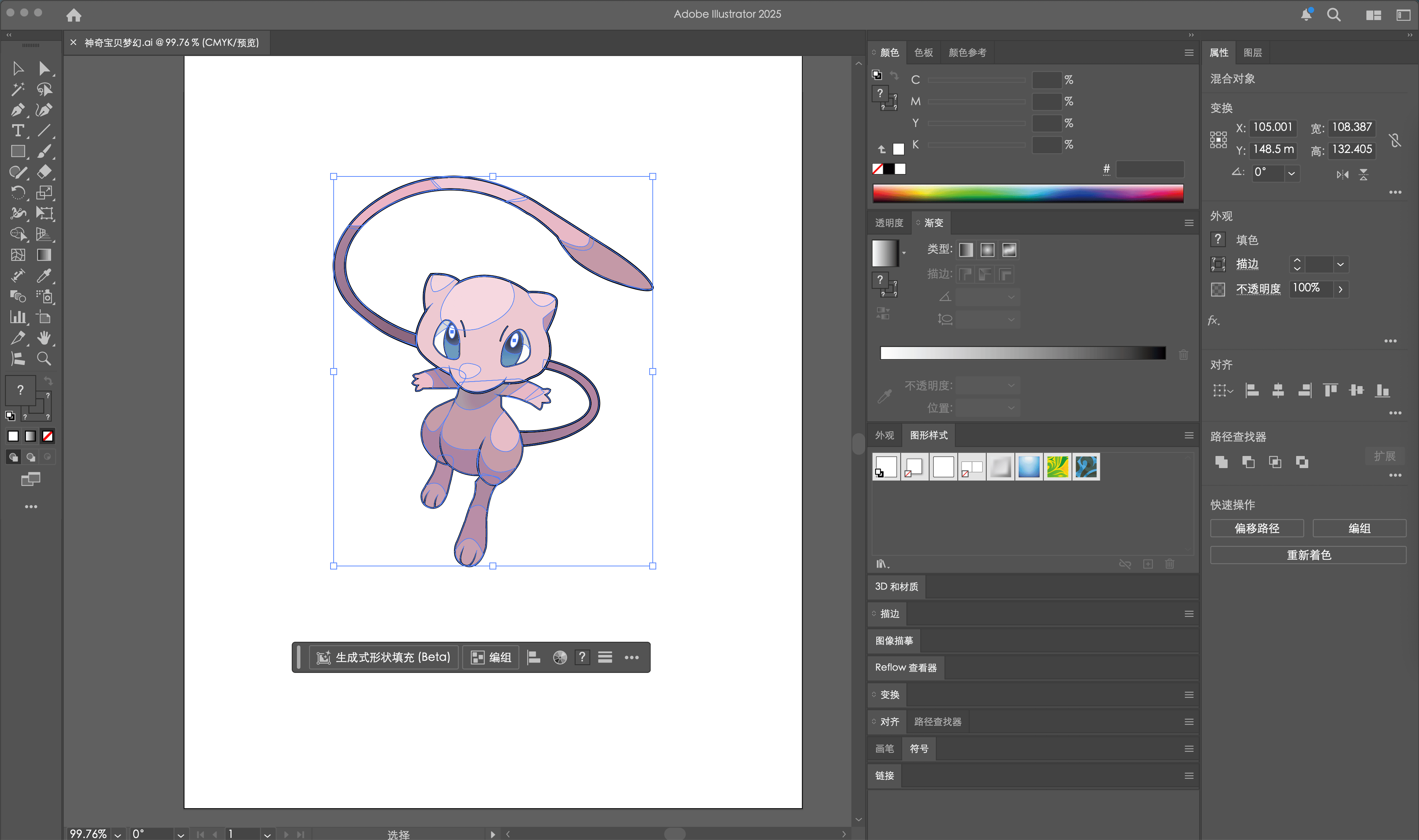Viewport: 1419px width, 840px height.
Task: Select the Blend tool
Action: (18, 296)
